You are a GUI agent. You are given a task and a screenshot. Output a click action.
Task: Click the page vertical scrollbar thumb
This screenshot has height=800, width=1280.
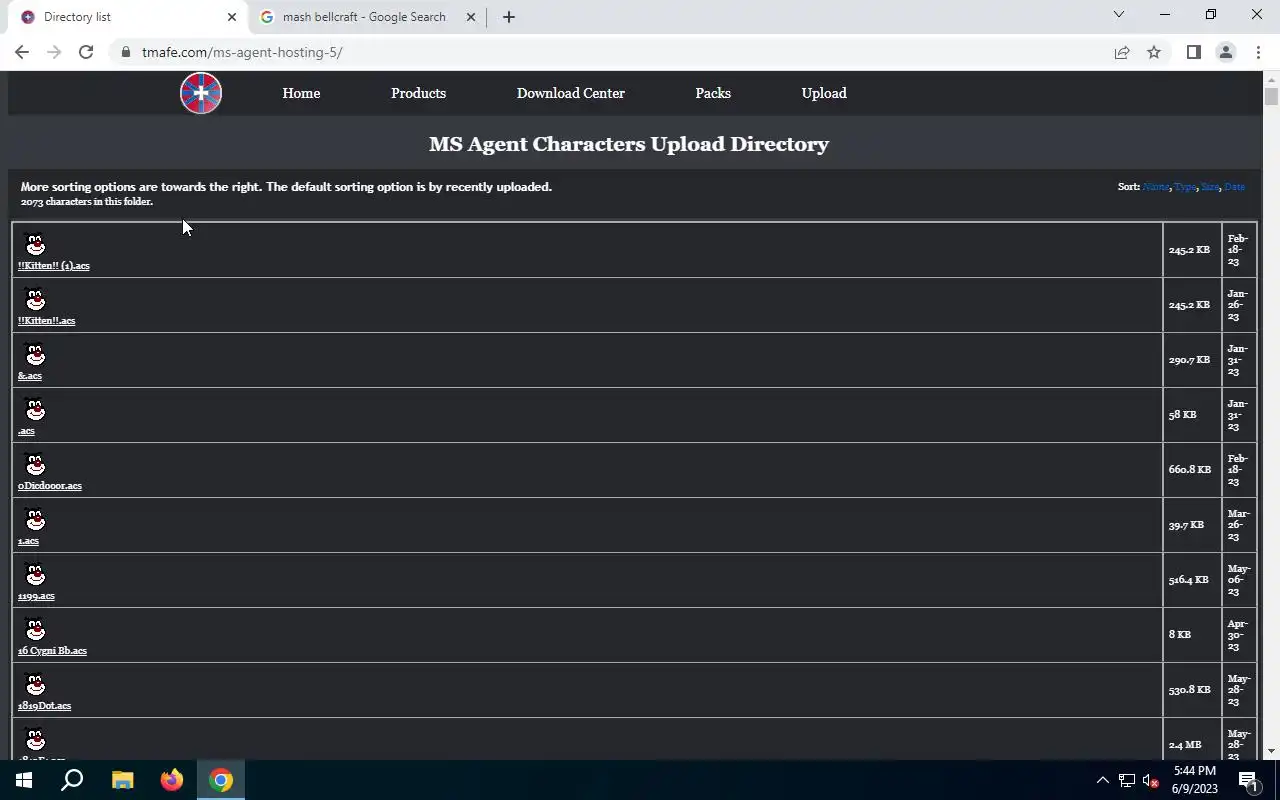[x=1271, y=97]
